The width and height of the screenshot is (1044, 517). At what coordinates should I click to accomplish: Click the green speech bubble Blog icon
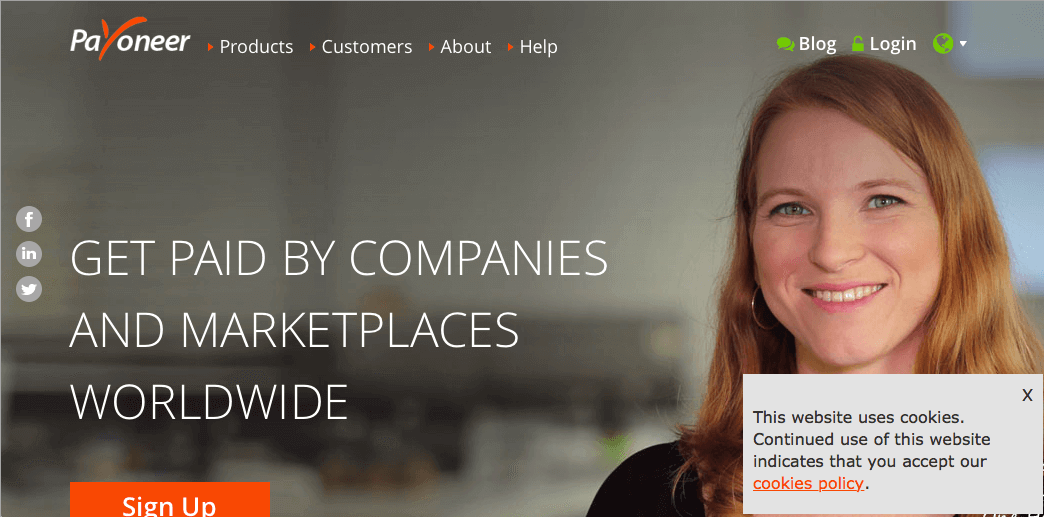click(x=785, y=45)
